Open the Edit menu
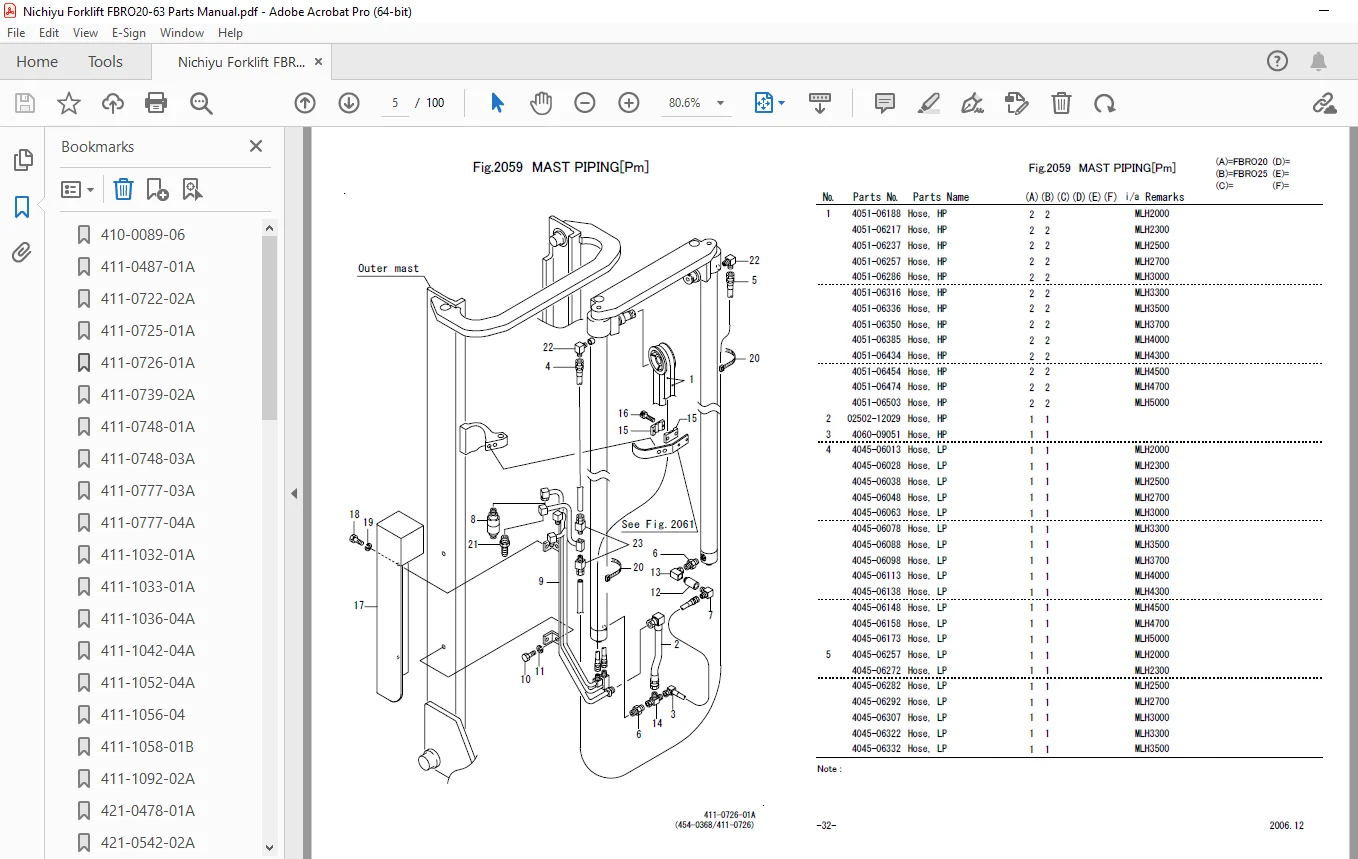Image resolution: width=1358 pixels, height=859 pixels. (49, 33)
